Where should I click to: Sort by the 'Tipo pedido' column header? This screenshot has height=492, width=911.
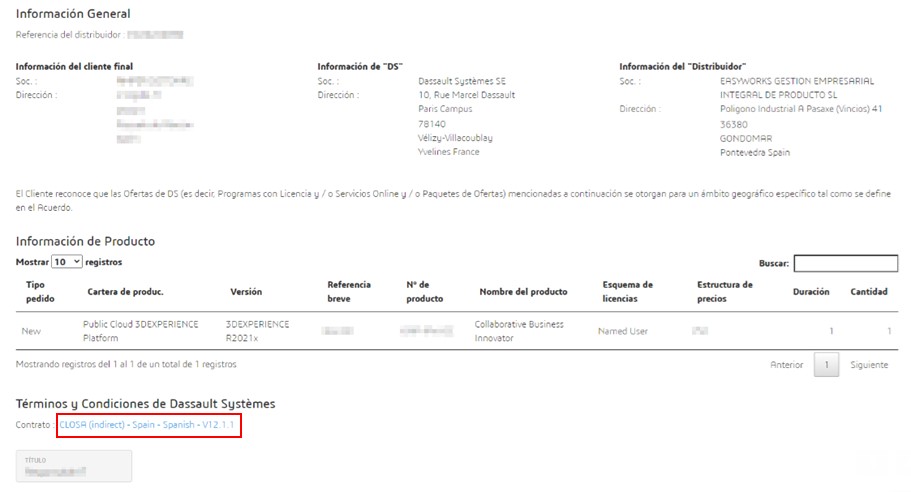coord(40,292)
